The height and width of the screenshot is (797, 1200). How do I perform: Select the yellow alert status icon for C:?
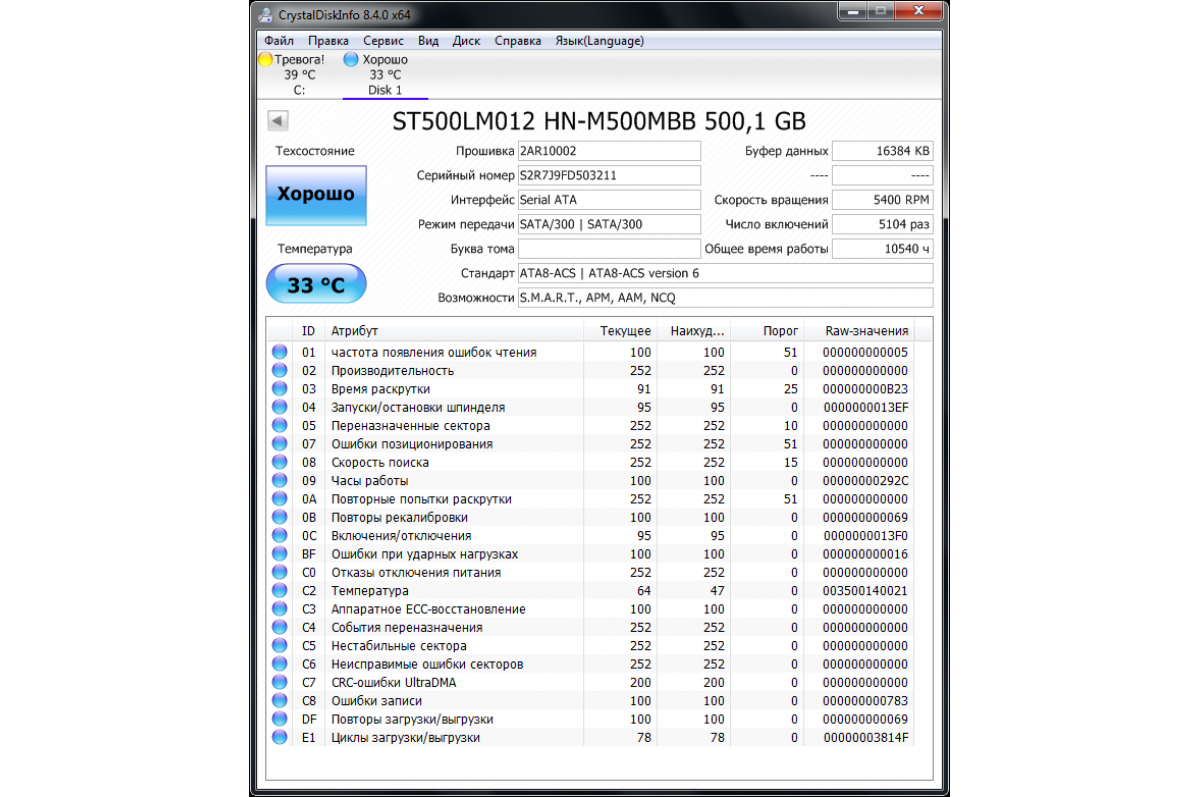[266, 59]
